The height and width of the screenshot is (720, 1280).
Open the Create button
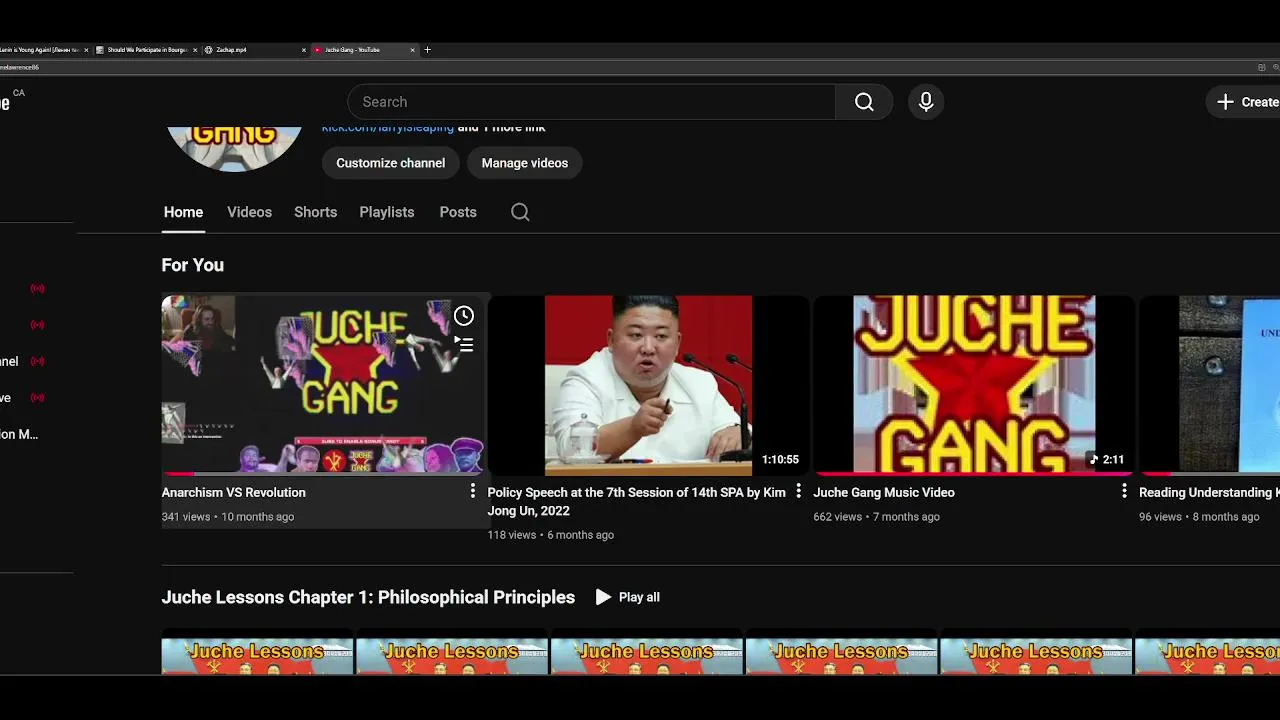pos(1244,102)
